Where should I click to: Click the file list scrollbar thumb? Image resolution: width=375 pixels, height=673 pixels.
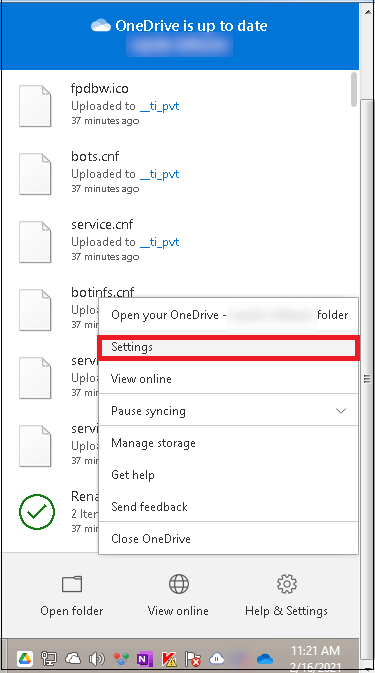tap(354, 89)
